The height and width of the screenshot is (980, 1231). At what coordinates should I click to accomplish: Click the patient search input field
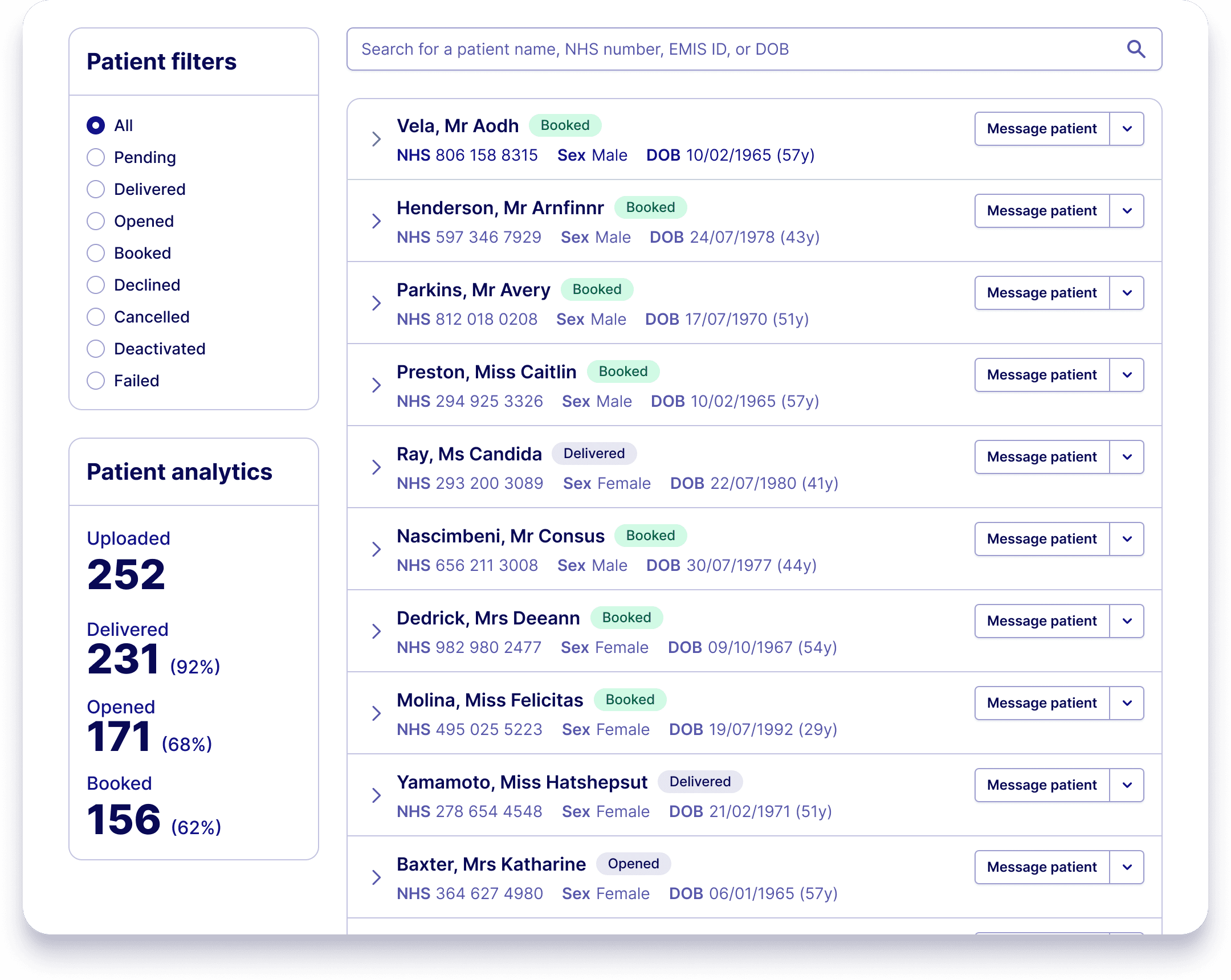point(685,50)
